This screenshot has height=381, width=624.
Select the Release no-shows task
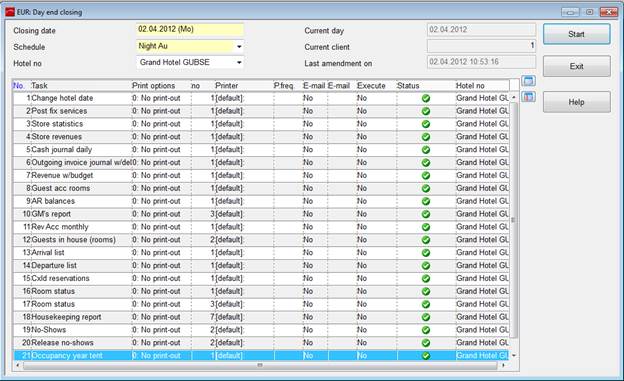261,343
